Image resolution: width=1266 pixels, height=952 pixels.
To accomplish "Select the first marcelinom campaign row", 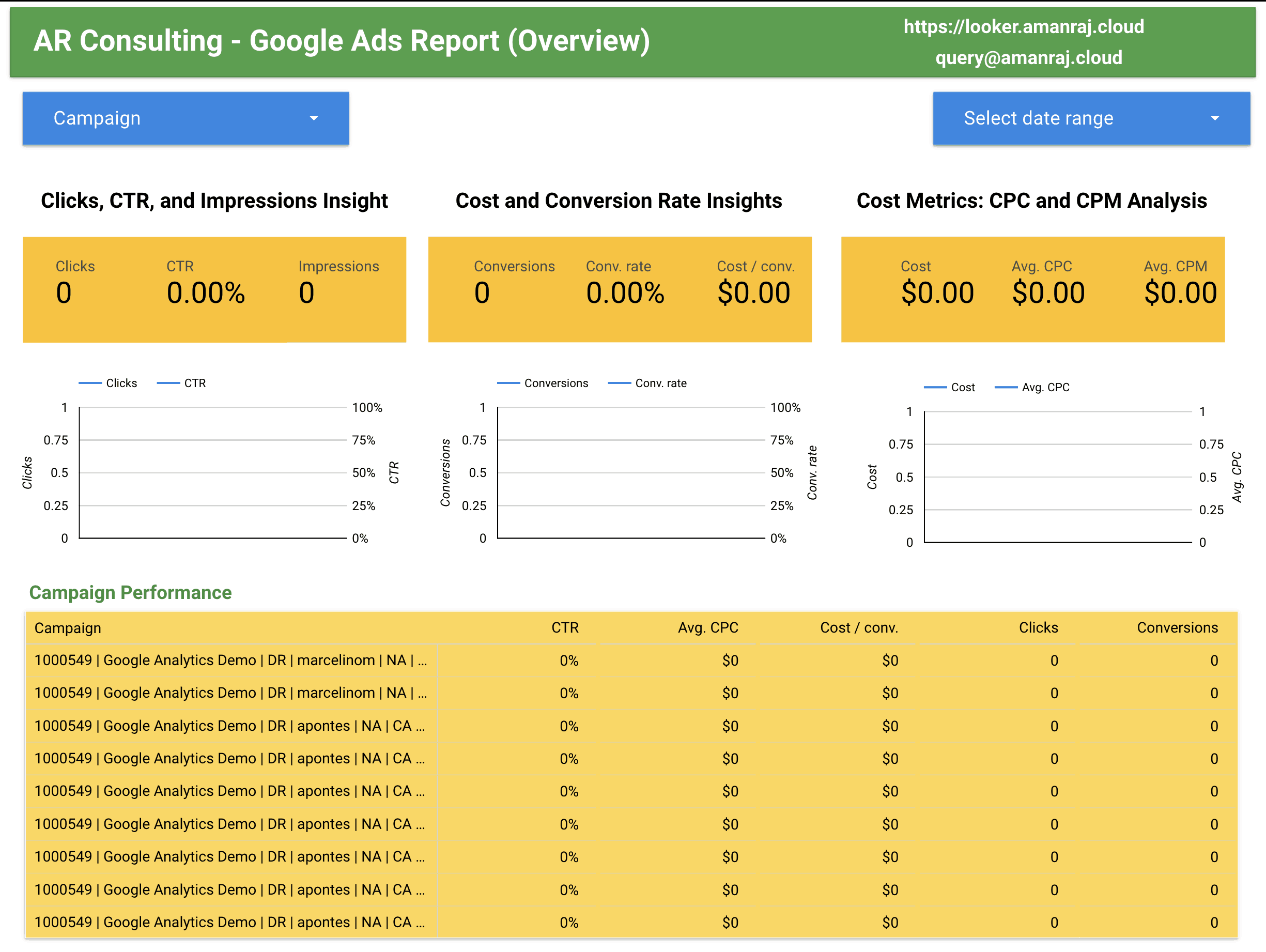I will click(x=230, y=659).
